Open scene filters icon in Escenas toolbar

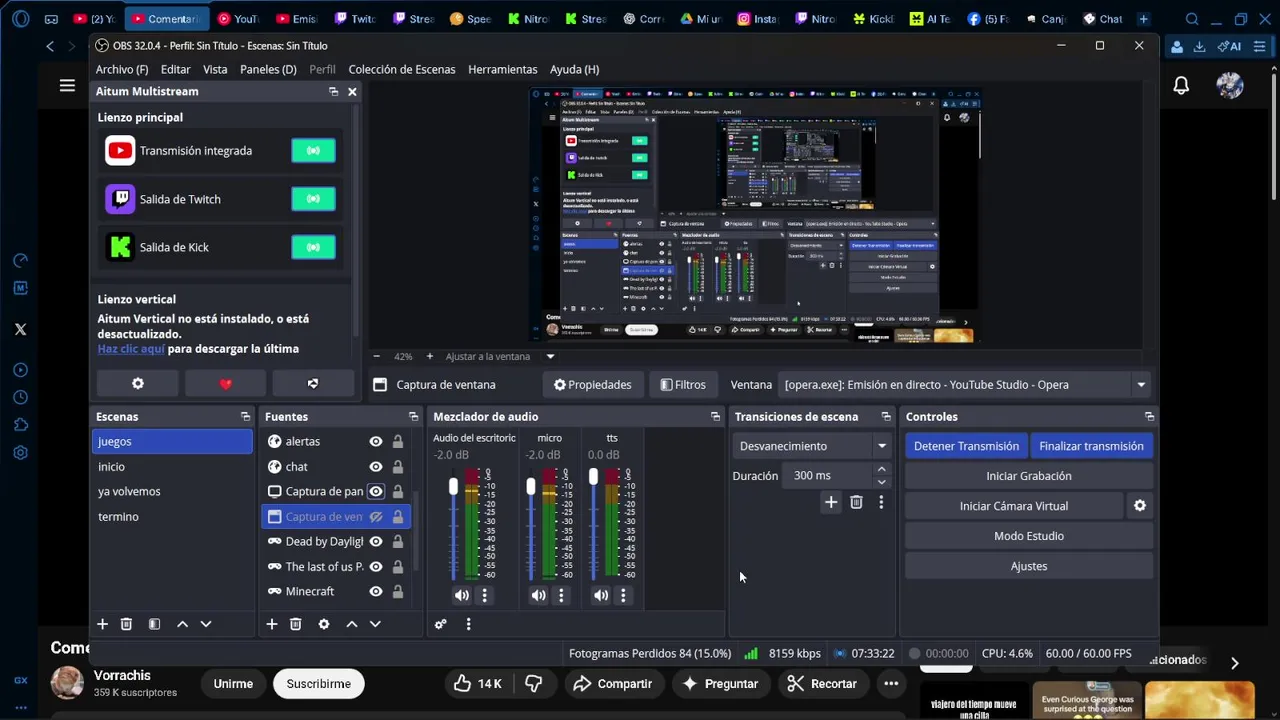[x=154, y=624]
